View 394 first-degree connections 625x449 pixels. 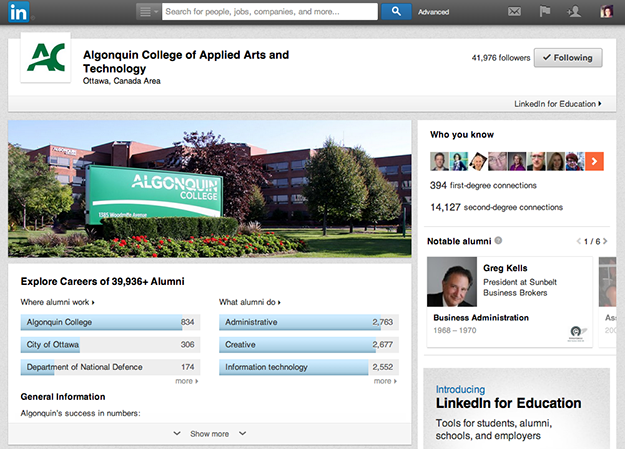[483, 185]
